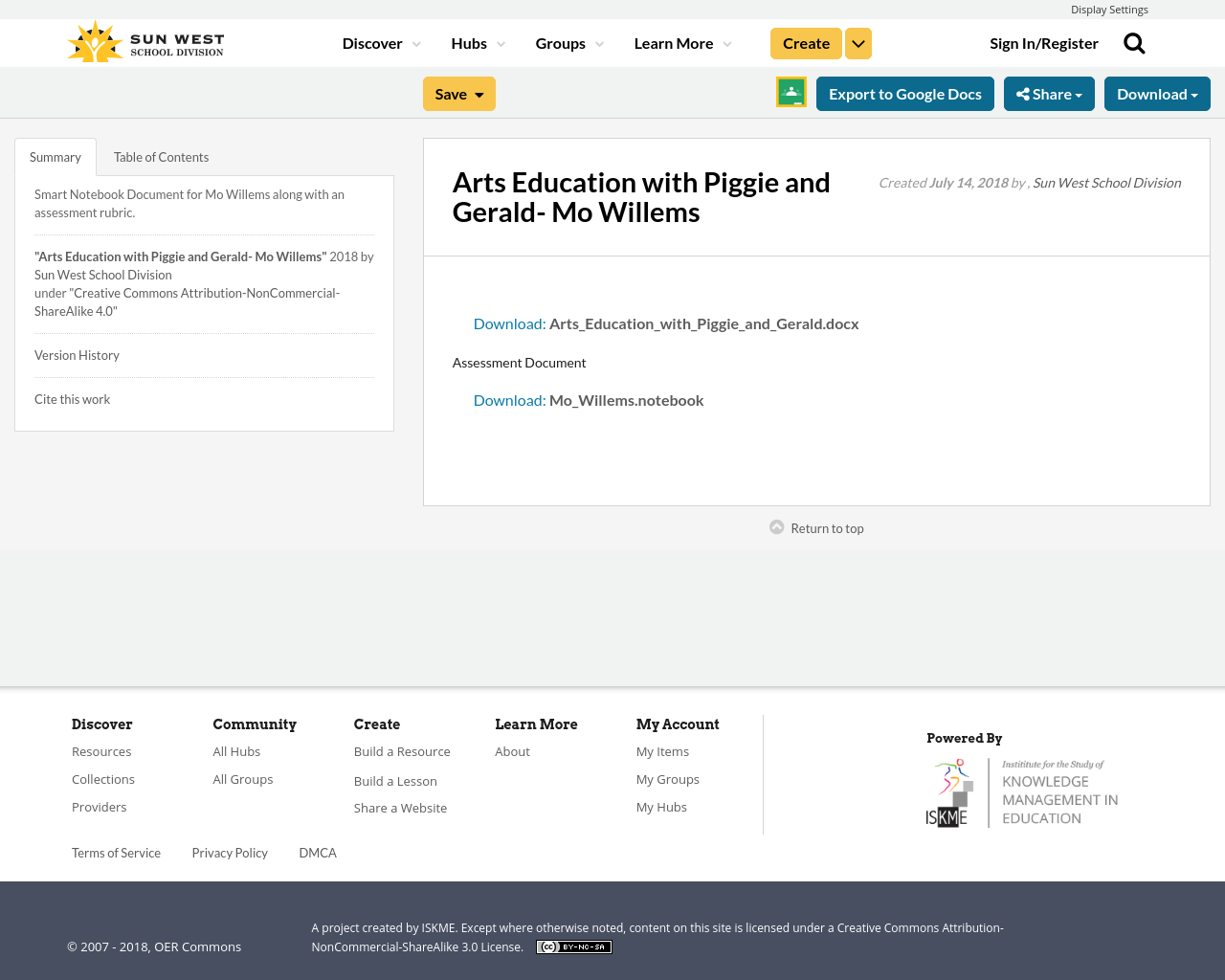1225x980 pixels.
Task: Open the Save dropdown options
Action: (x=458, y=93)
